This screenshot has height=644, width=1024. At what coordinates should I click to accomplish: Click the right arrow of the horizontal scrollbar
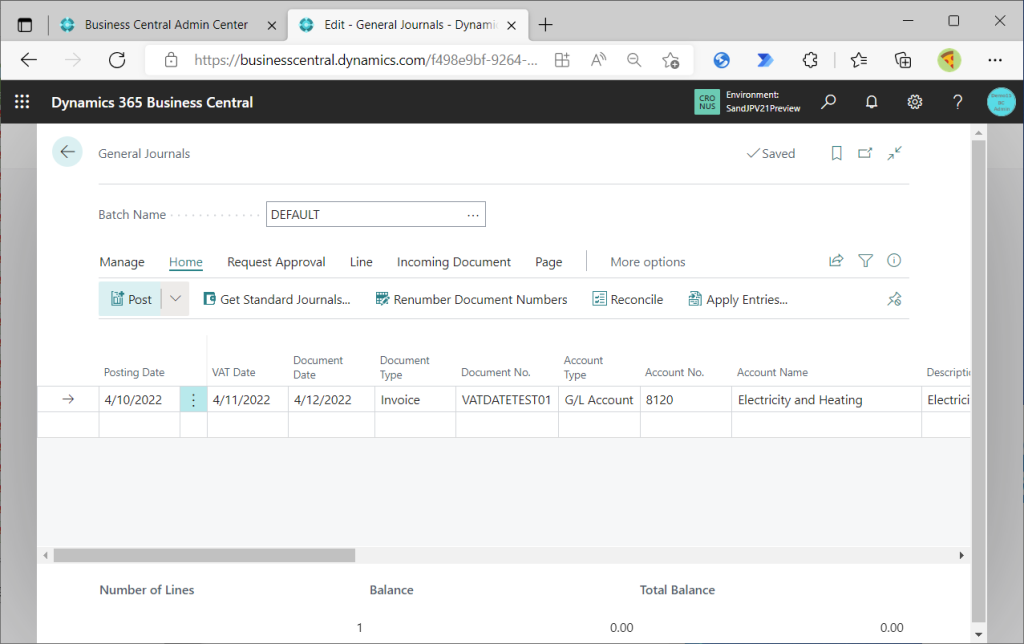(961, 555)
